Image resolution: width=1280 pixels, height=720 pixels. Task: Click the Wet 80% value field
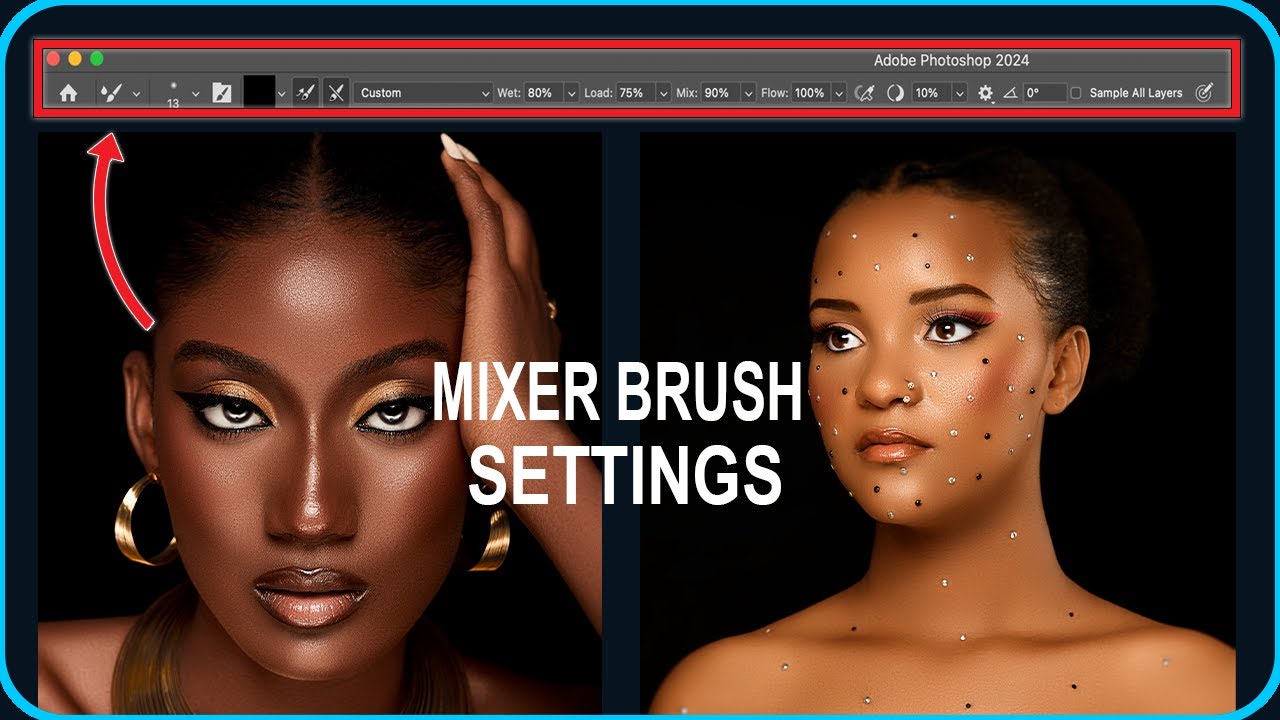pyautogui.click(x=543, y=93)
